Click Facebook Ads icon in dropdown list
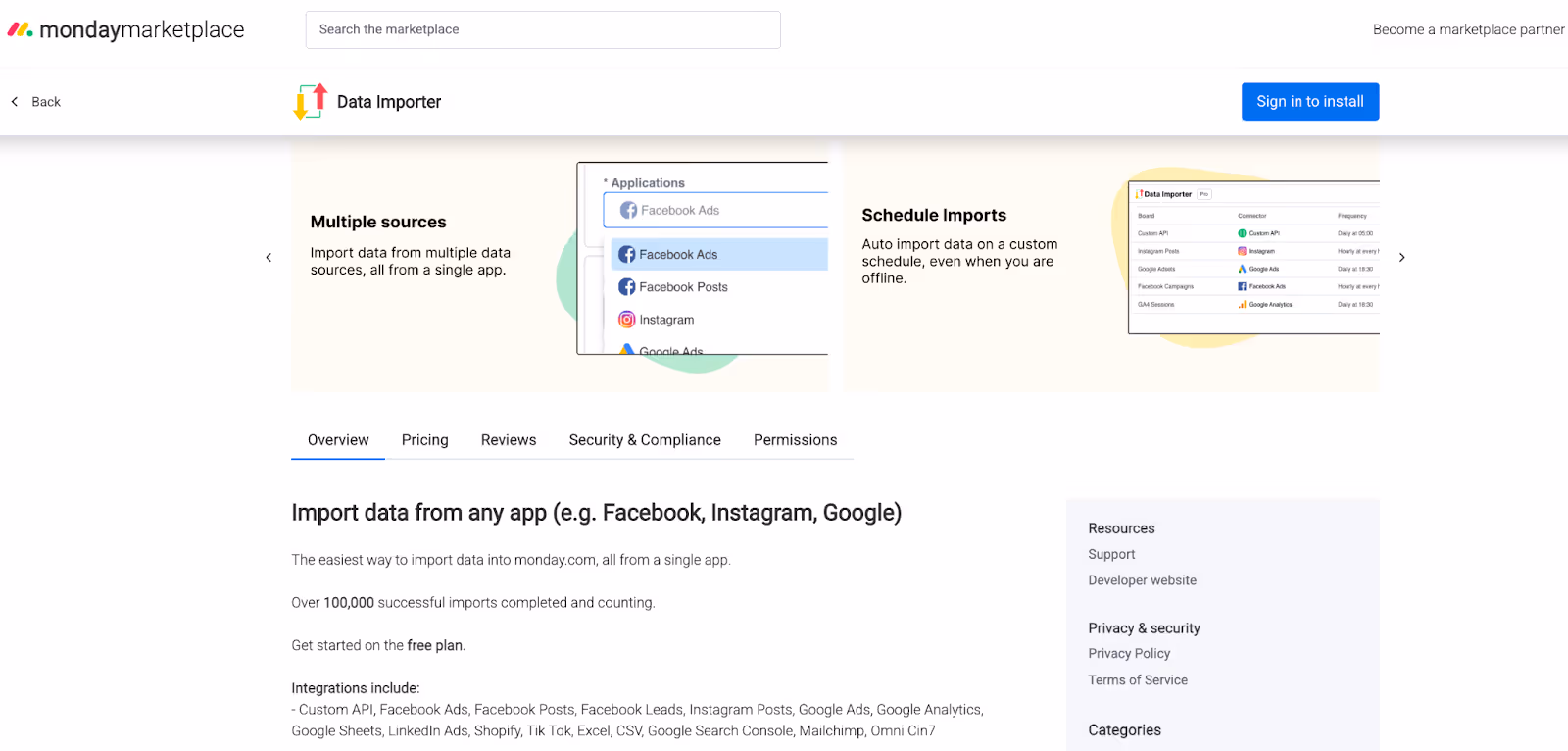Viewport: 1568px width, 751px height. (627, 255)
